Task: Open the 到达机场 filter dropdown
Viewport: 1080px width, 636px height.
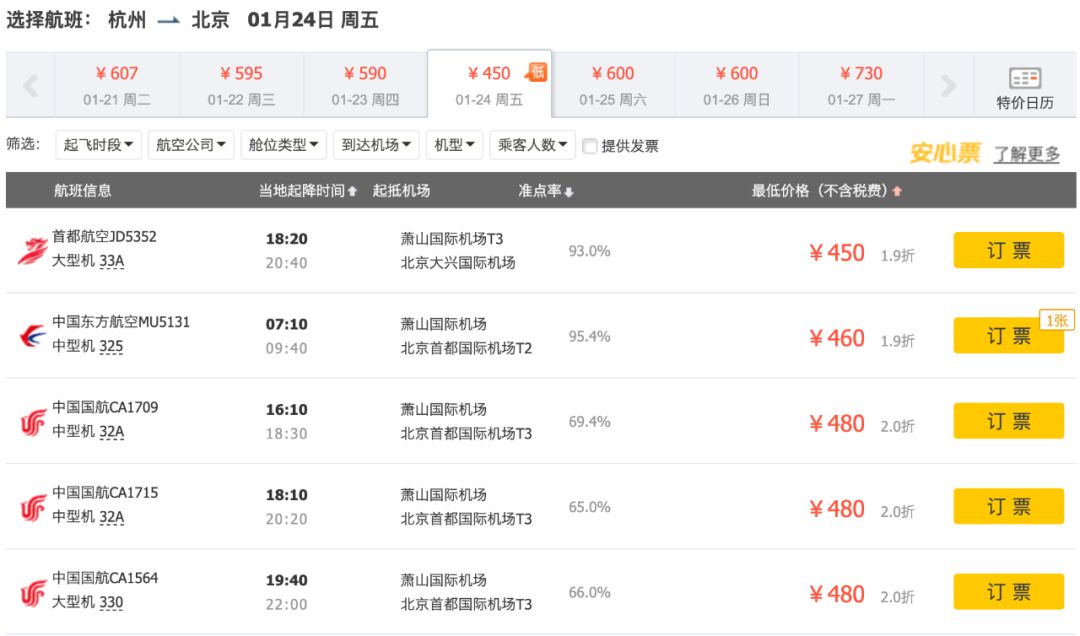Action: [376, 145]
